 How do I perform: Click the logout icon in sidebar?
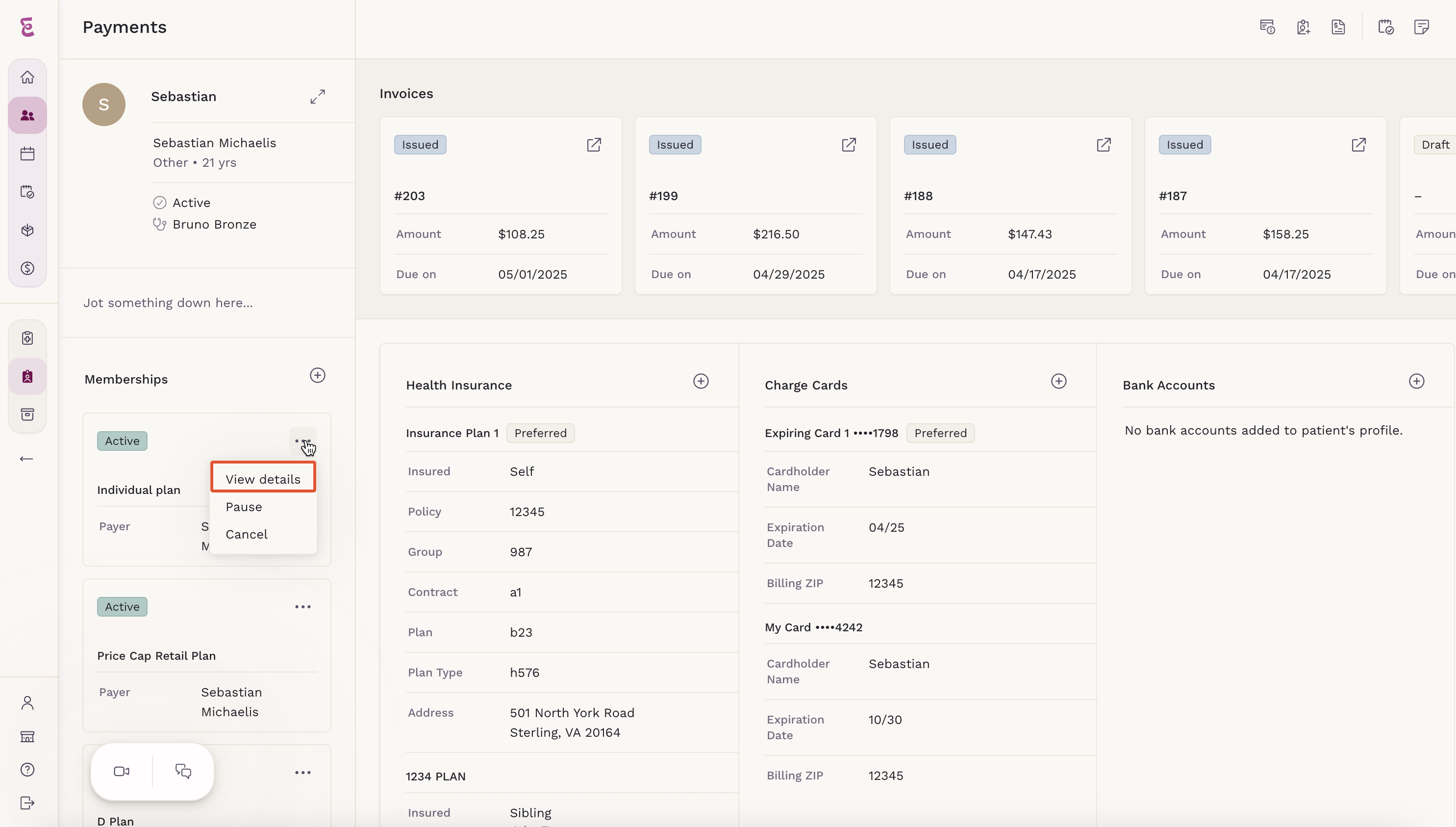point(27,802)
